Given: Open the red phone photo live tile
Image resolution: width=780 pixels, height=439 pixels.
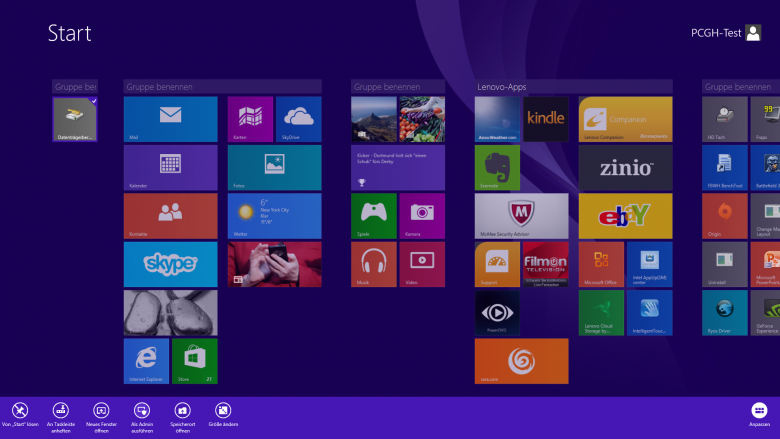Looking at the screenshot, I should click(x=275, y=264).
